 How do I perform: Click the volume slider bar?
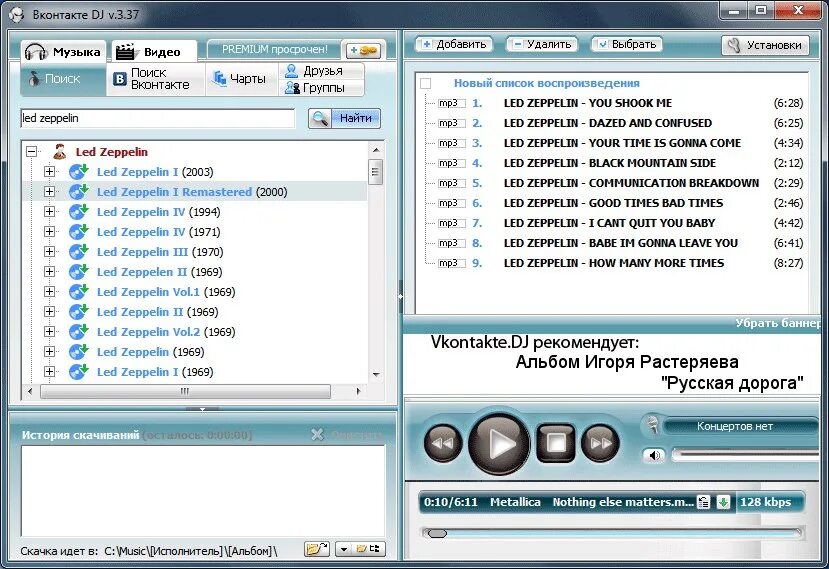[745, 455]
